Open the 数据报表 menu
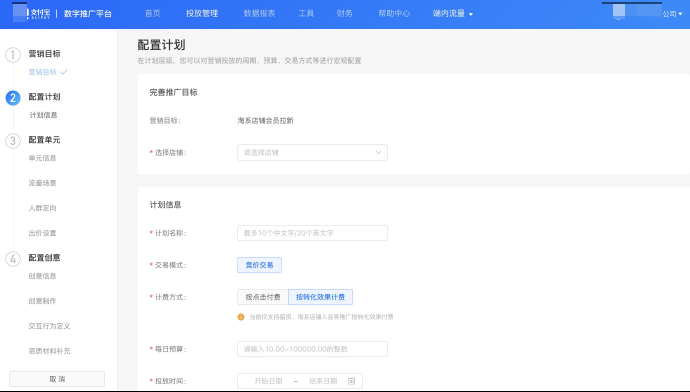This screenshot has height=392, width=690. (259, 14)
